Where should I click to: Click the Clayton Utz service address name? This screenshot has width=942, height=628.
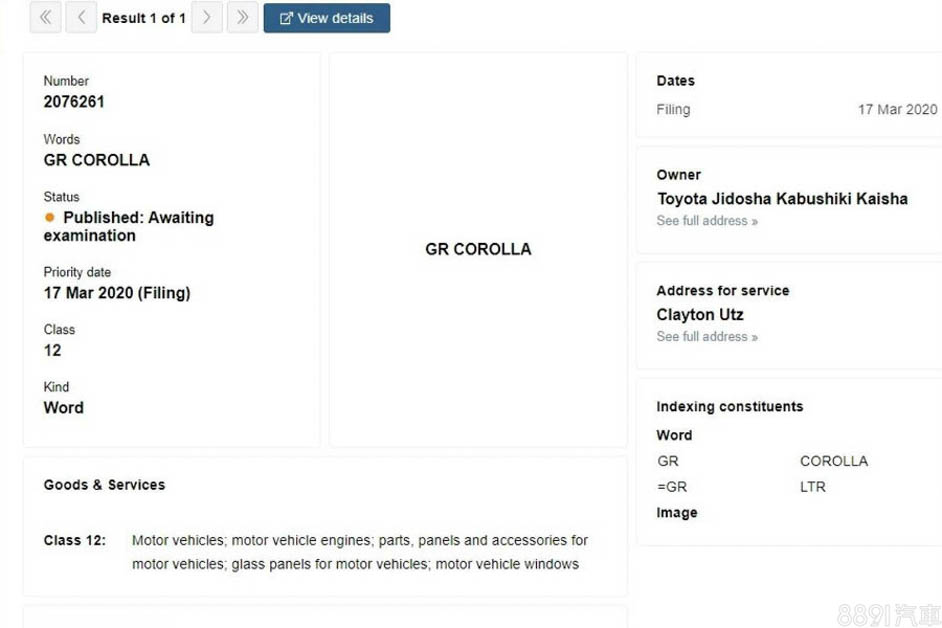[700, 315]
